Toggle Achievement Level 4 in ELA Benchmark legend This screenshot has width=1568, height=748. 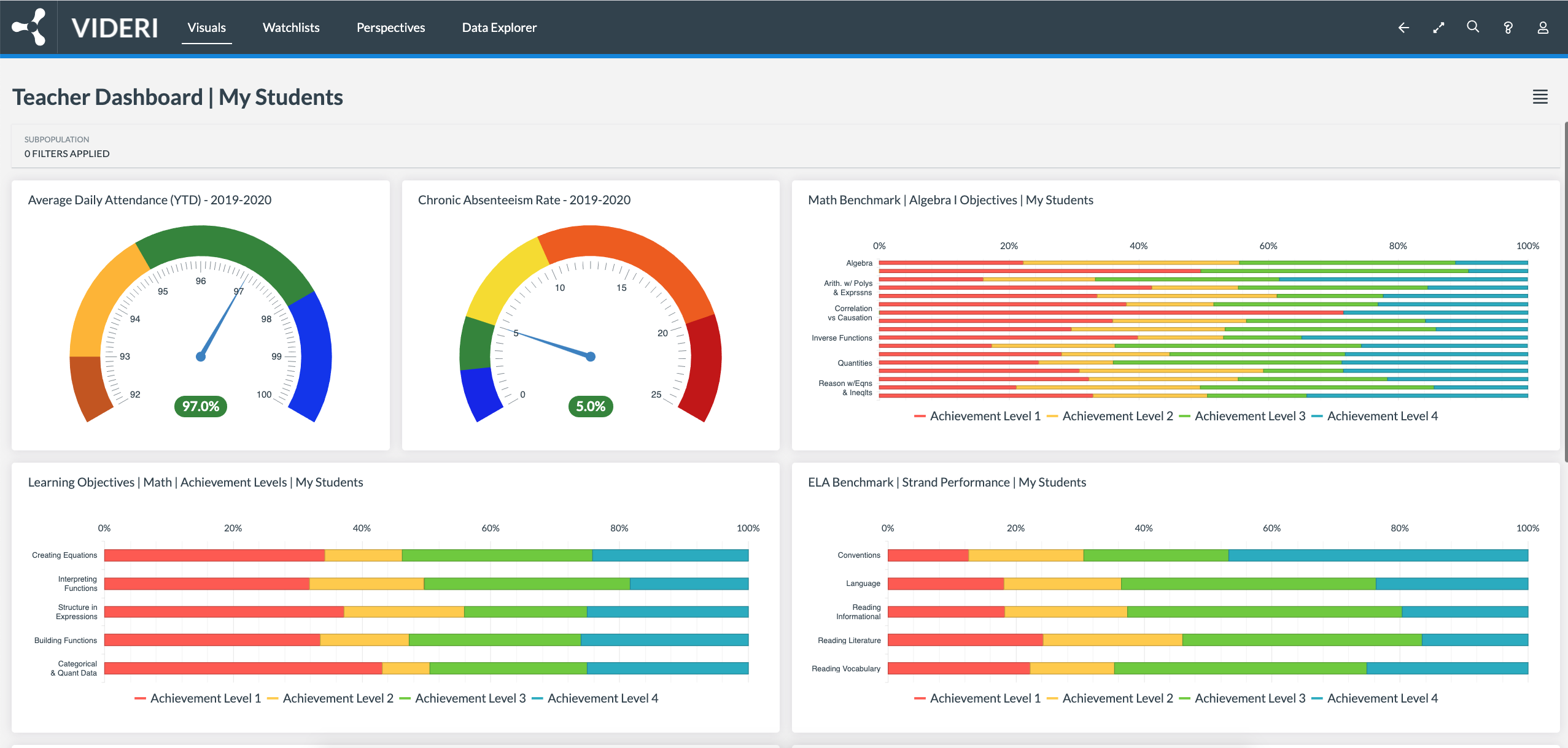(x=1382, y=698)
